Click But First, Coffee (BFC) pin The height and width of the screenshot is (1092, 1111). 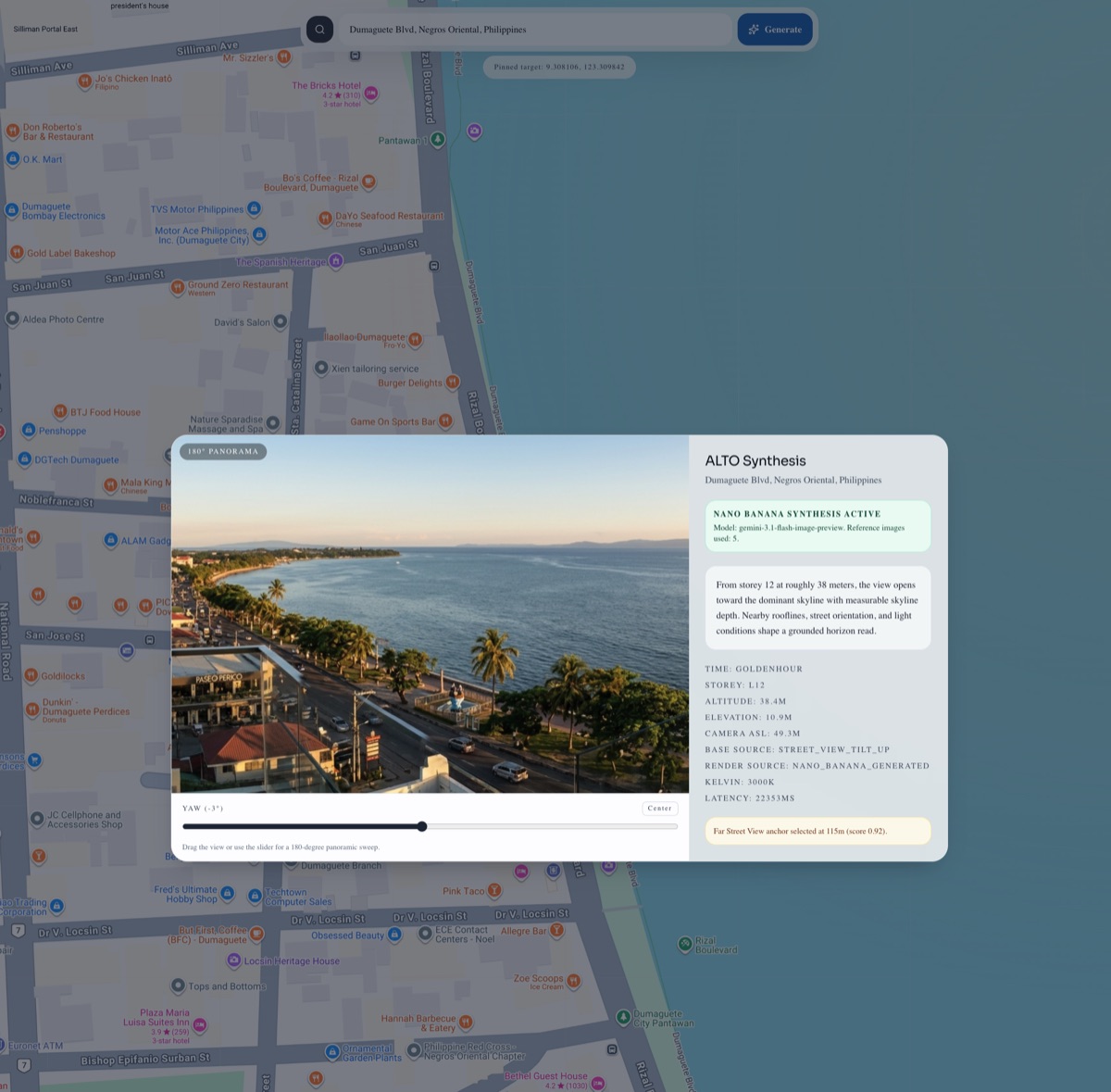click(x=257, y=934)
